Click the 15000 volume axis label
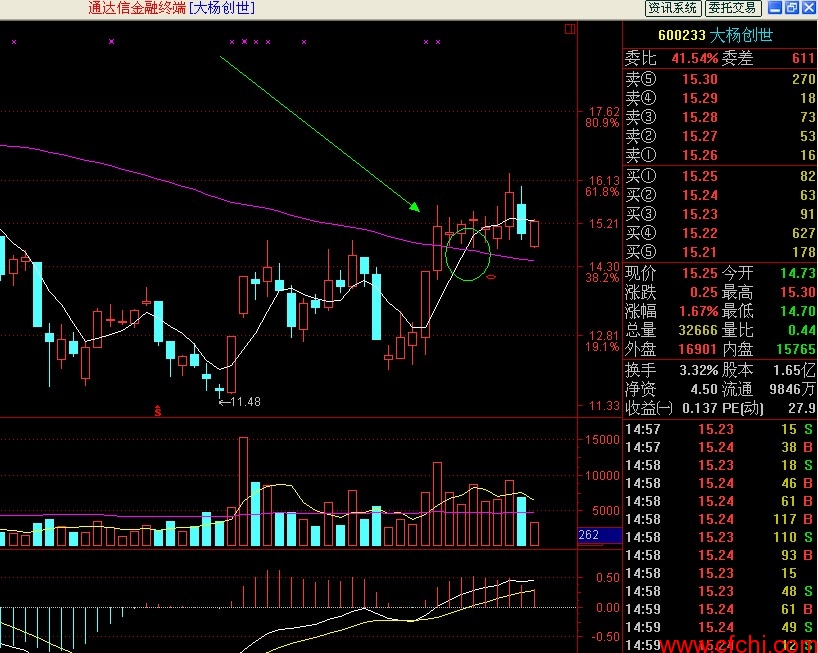818x653 pixels. (602, 440)
